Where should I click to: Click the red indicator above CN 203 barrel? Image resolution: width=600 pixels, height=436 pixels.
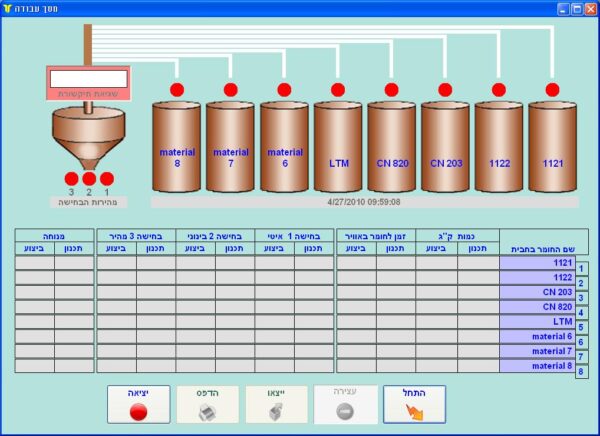(x=445, y=90)
